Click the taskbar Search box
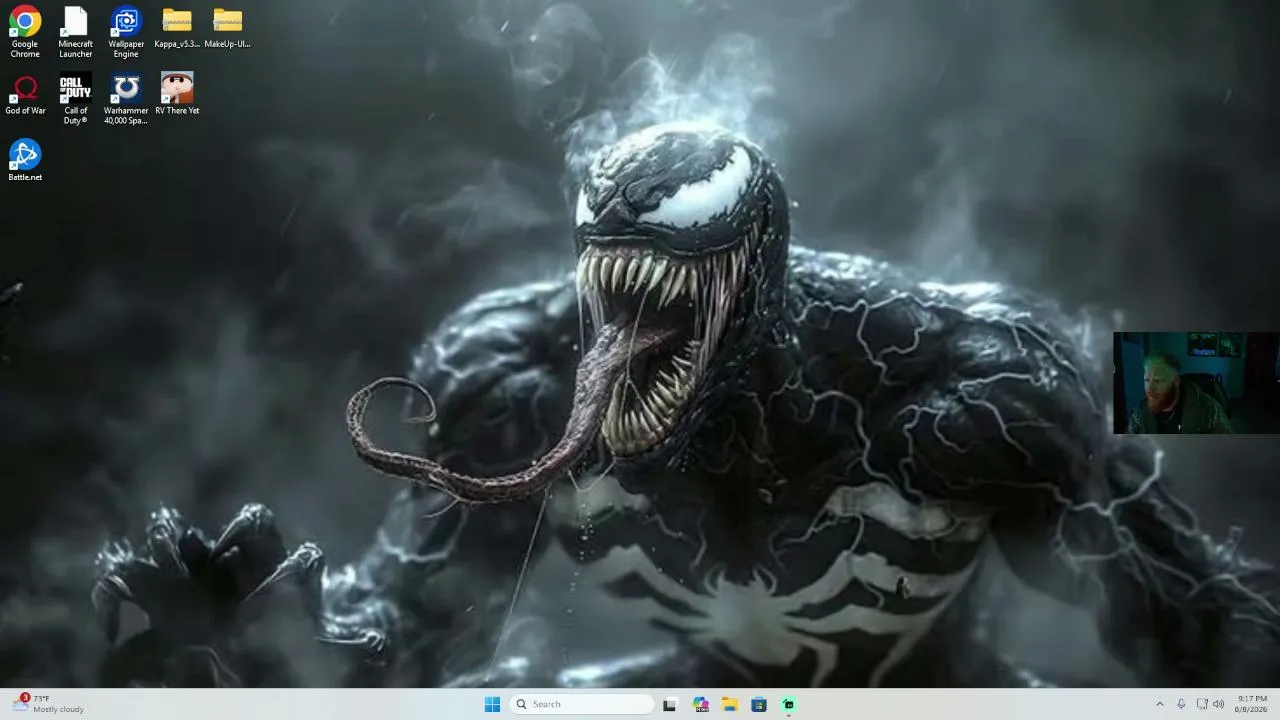 pyautogui.click(x=581, y=704)
